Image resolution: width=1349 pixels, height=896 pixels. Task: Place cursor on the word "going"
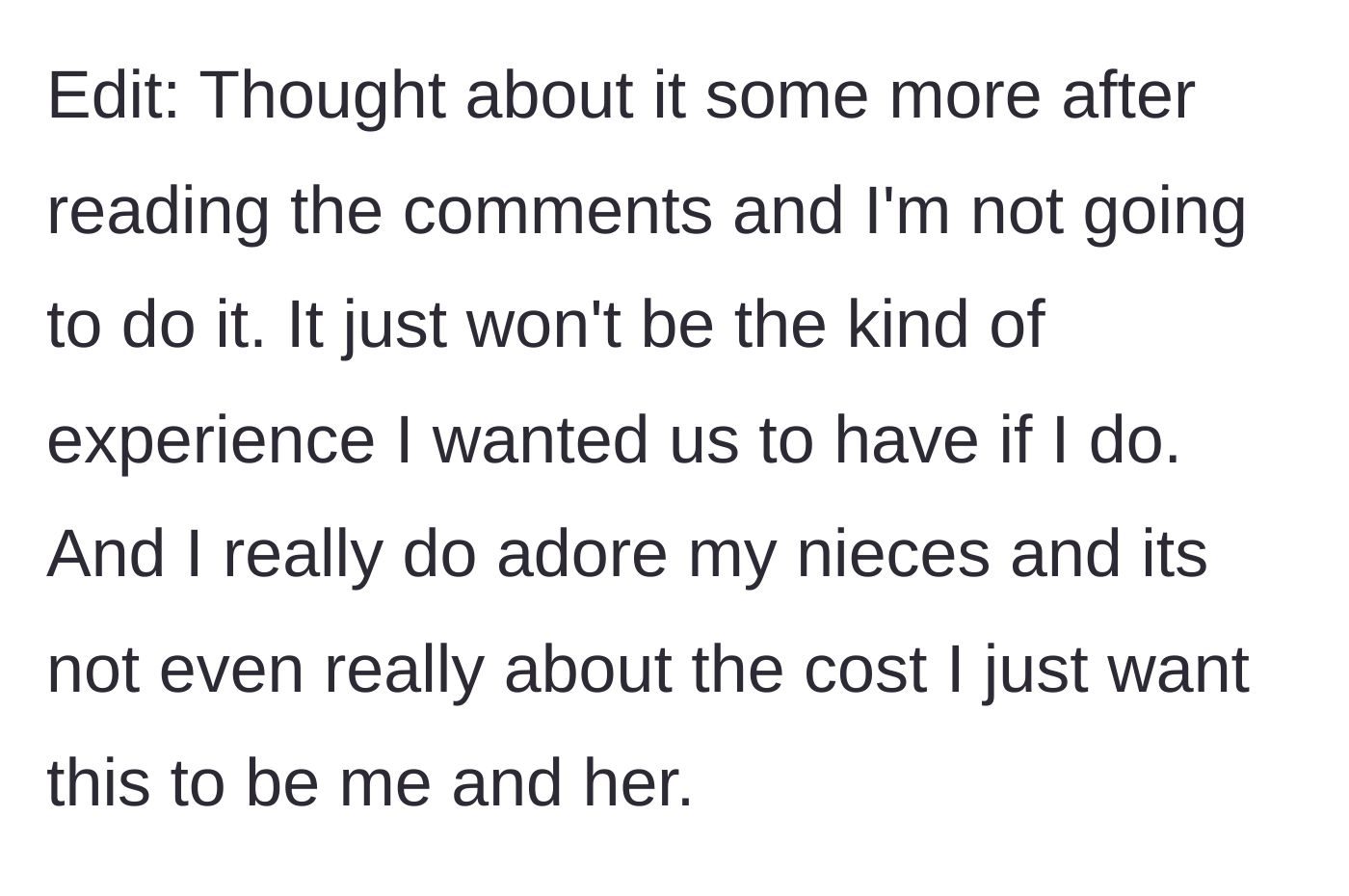[x=1165, y=212]
